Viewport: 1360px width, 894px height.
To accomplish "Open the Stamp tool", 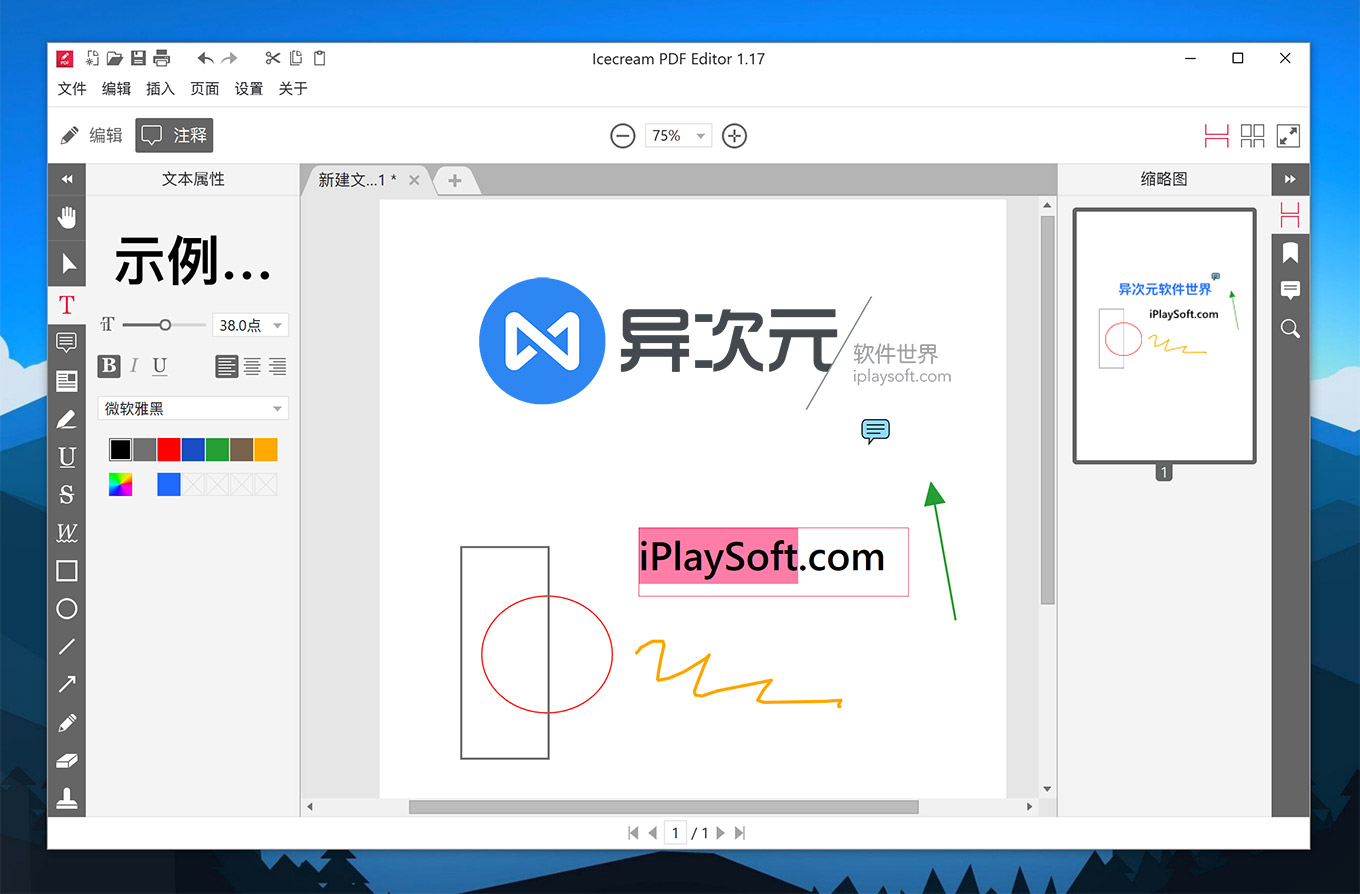I will click(66, 797).
